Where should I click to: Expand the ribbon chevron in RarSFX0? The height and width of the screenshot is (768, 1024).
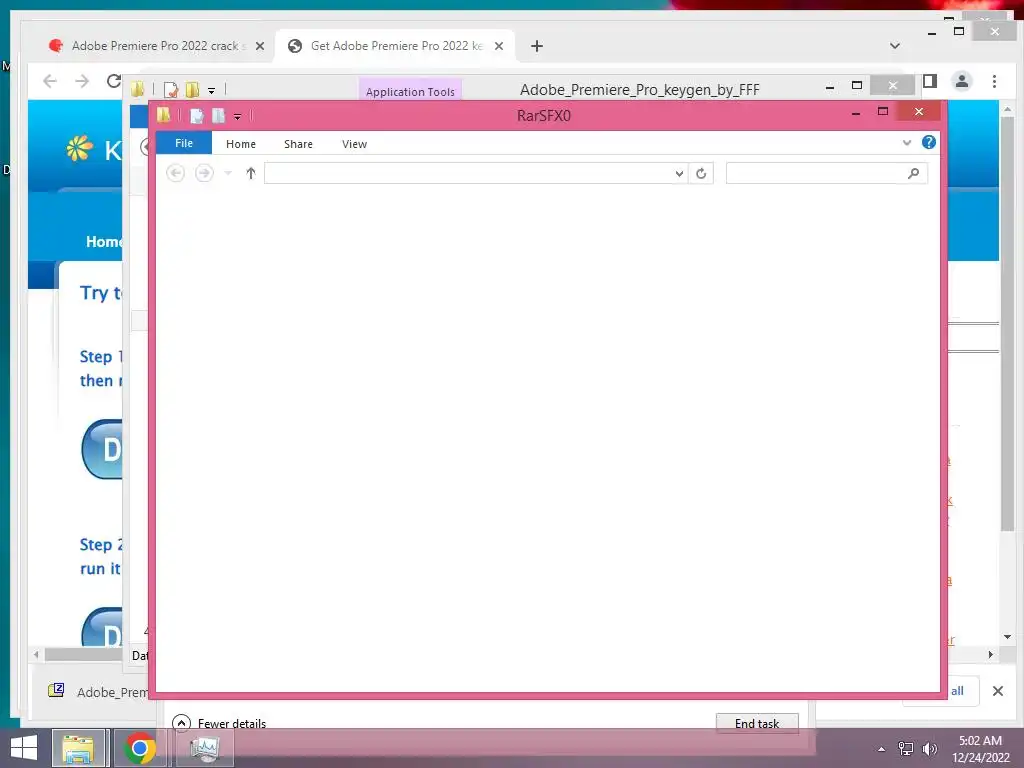[x=906, y=142]
